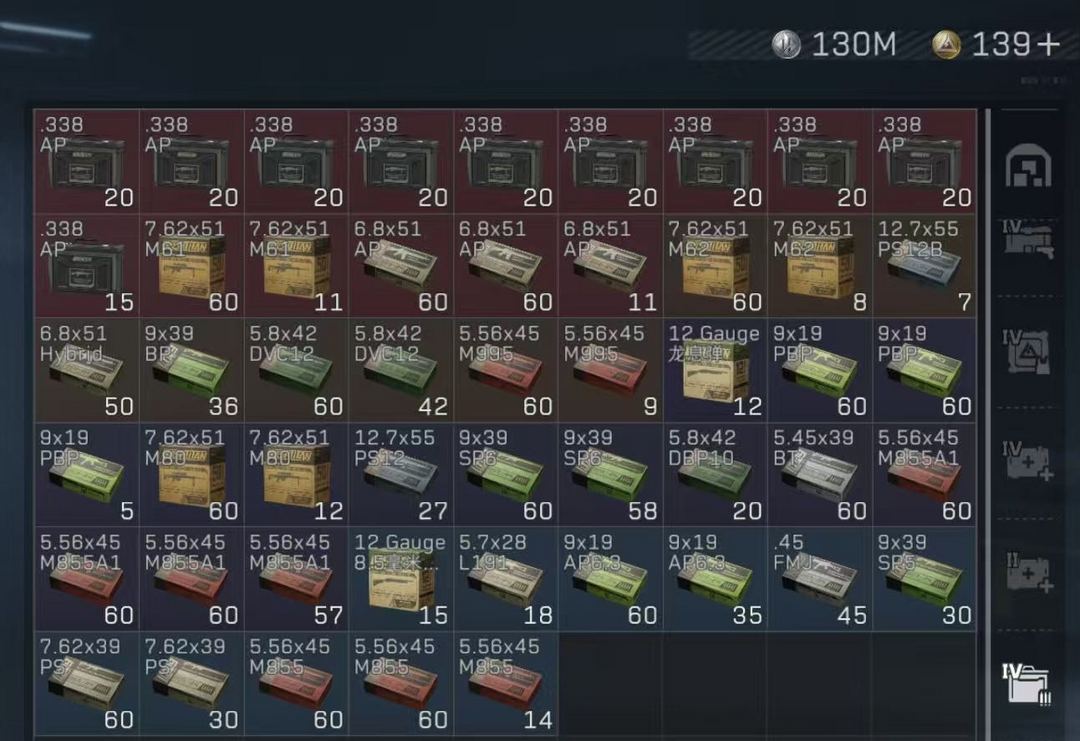
Task: Select the level II medical kit icon
Action: pyautogui.click(x=1027, y=572)
